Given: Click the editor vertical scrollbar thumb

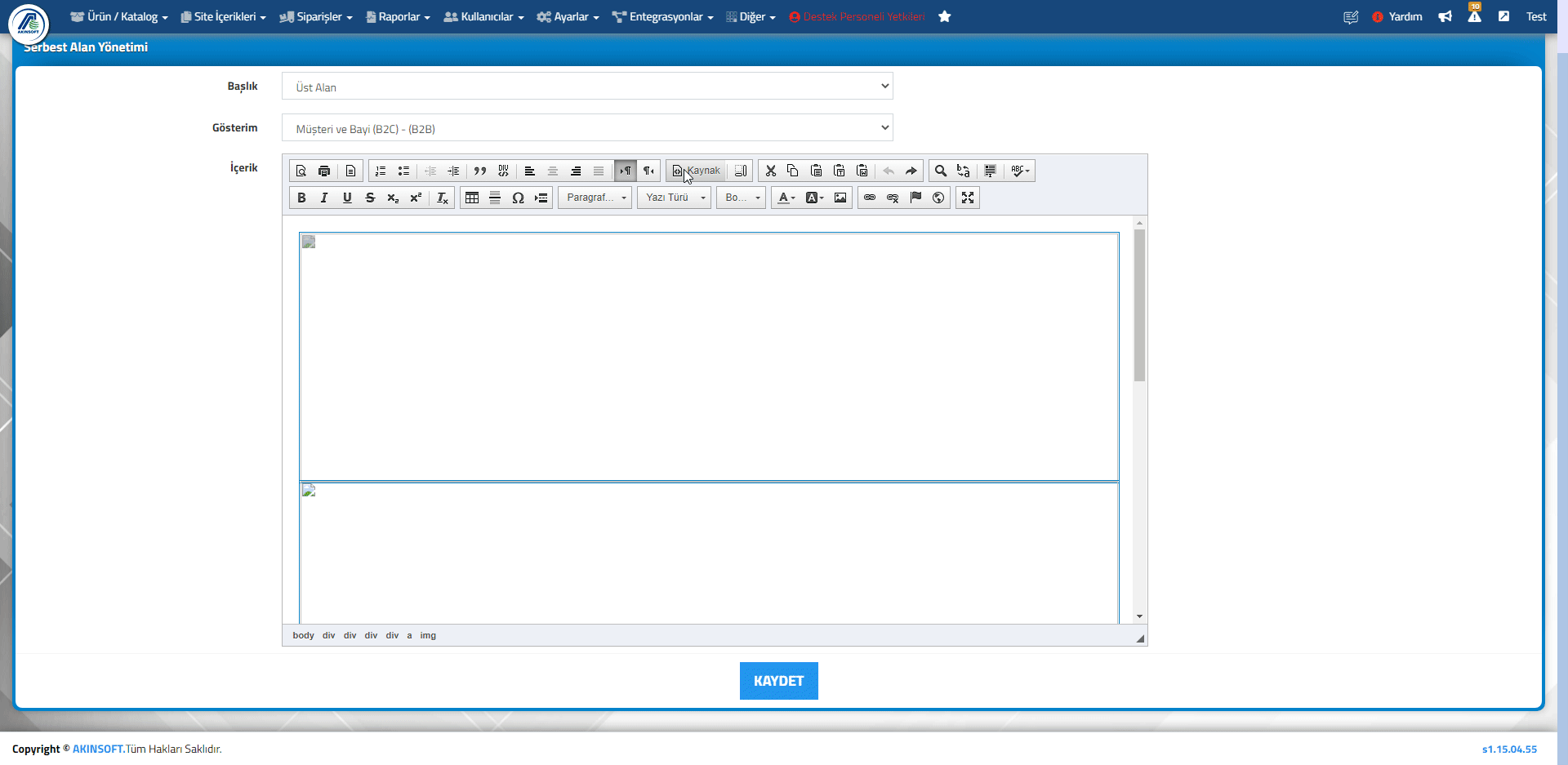Looking at the screenshot, I should point(1139,305).
